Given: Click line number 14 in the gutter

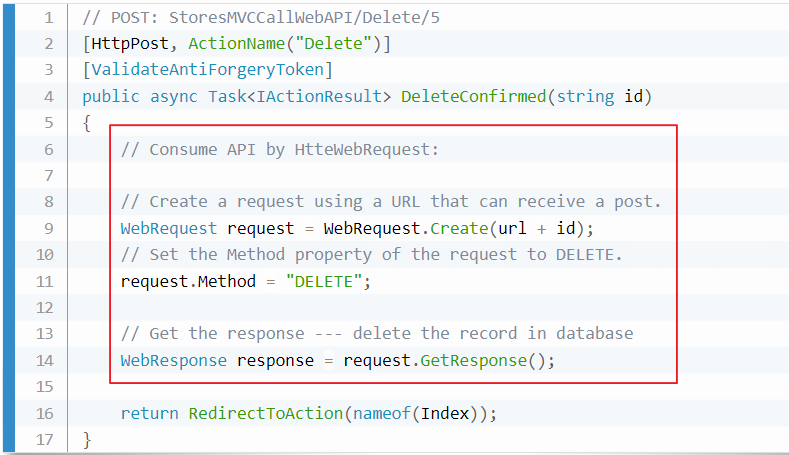Looking at the screenshot, I should [46, 360].
